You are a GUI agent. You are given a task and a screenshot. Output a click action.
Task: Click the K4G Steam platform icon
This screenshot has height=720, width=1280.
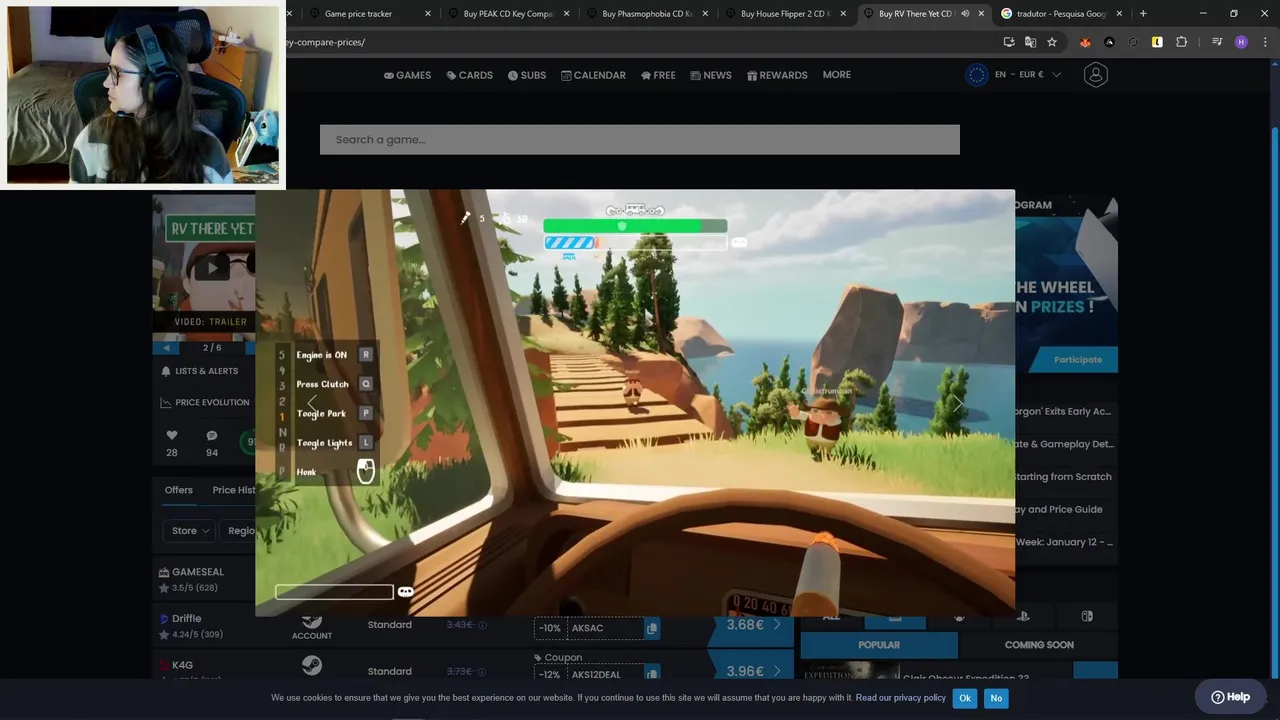pyautogui.click(x=312, y=666)
